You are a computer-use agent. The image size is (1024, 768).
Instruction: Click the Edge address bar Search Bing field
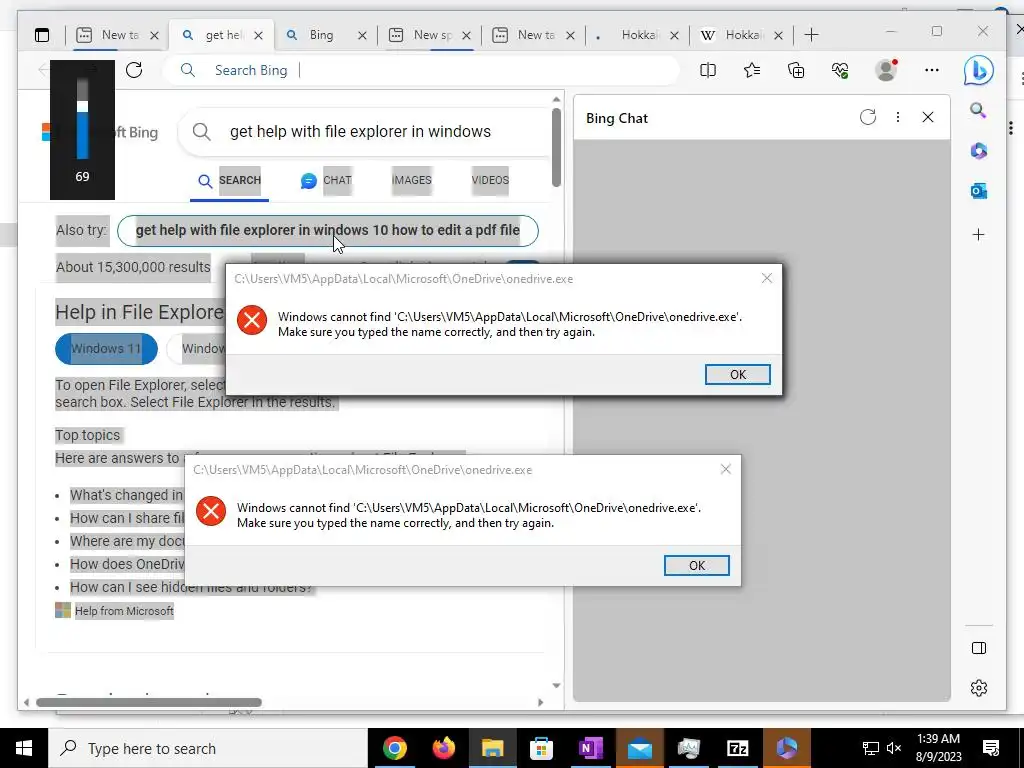(421, 70)
